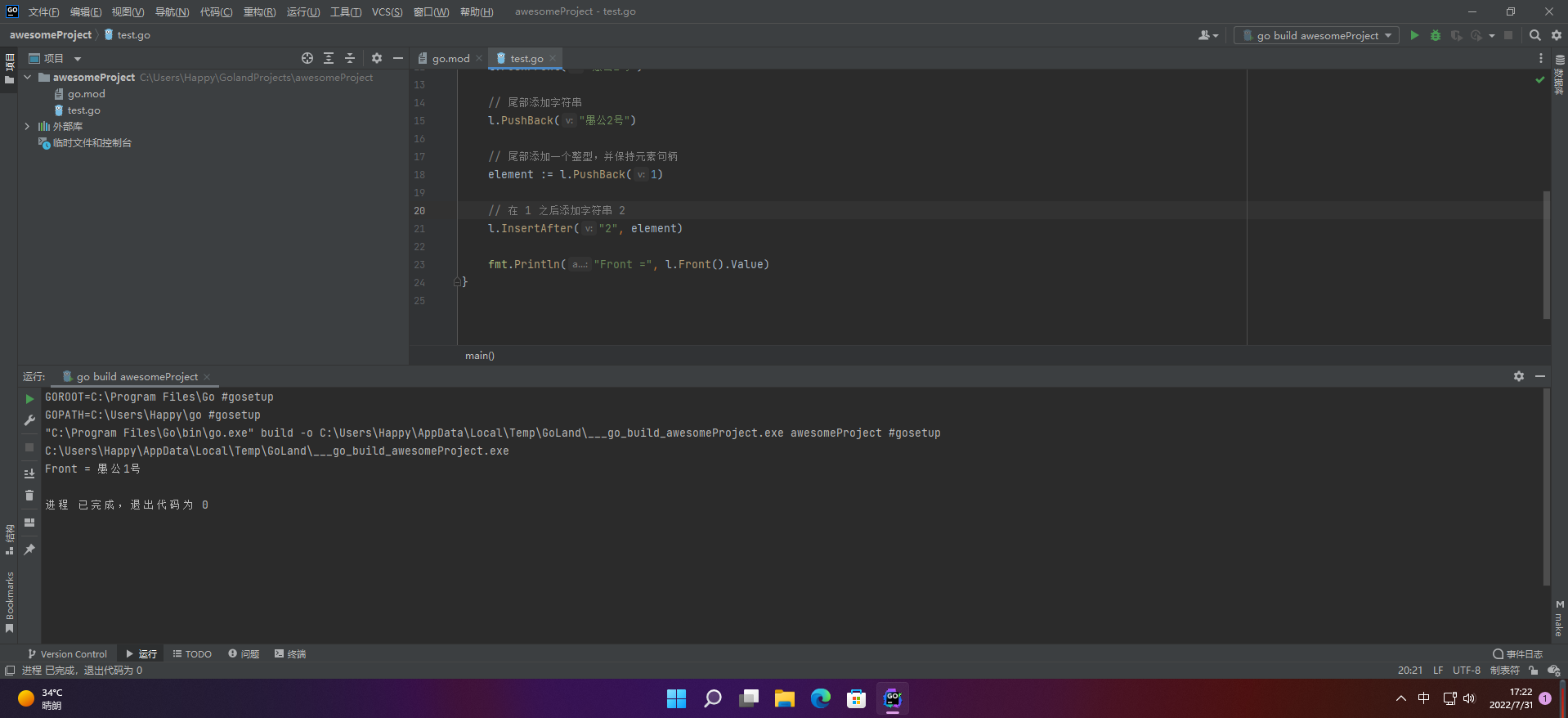
Task: Open IDE settings gear in top-right toolbar
Action: pos(1557,35)
